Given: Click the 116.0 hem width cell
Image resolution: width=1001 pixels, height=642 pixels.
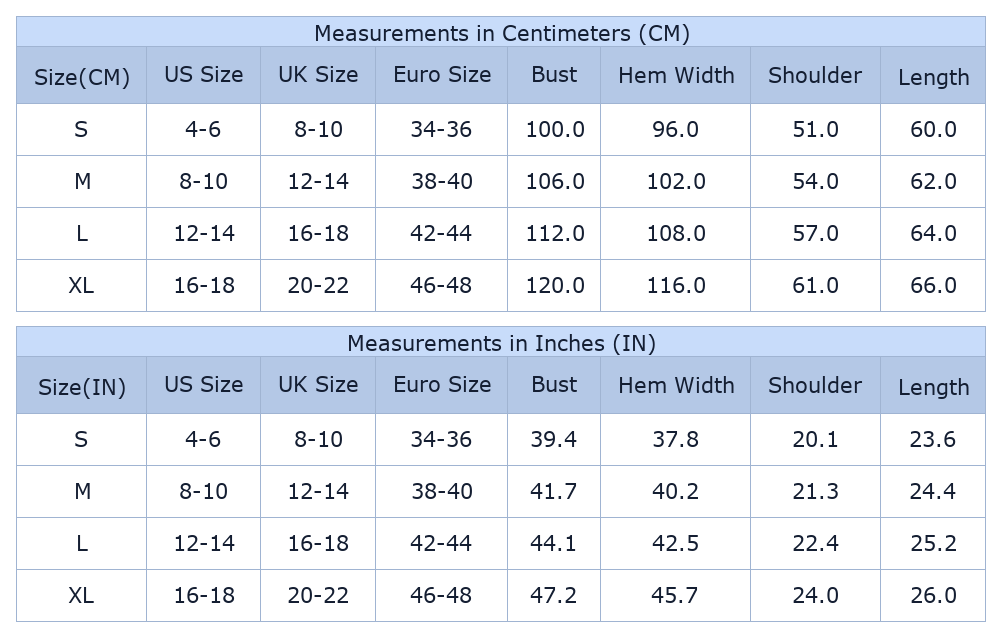Looking at the screenshot, I should pos(676,285).
